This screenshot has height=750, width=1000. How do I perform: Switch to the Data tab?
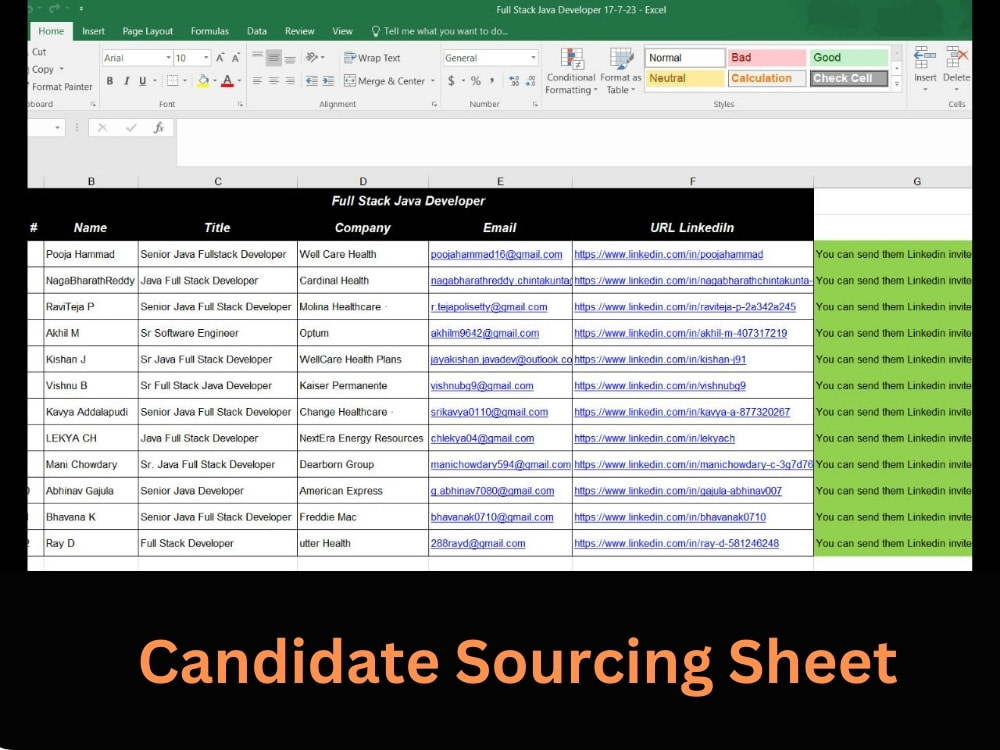(256, 31)
